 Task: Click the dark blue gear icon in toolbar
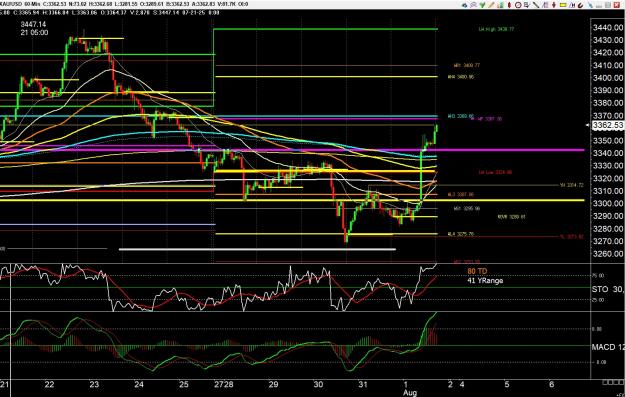tap(464, 5)
